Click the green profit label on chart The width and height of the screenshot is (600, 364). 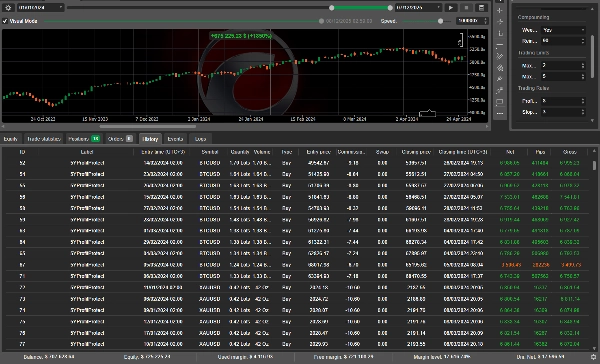click(241, 36)
